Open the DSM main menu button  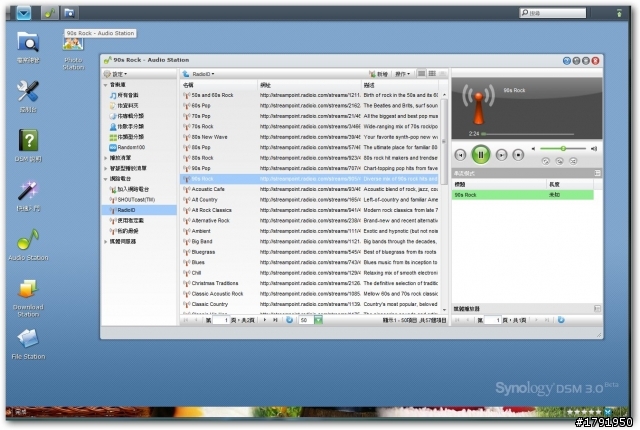tap(24, 13)
